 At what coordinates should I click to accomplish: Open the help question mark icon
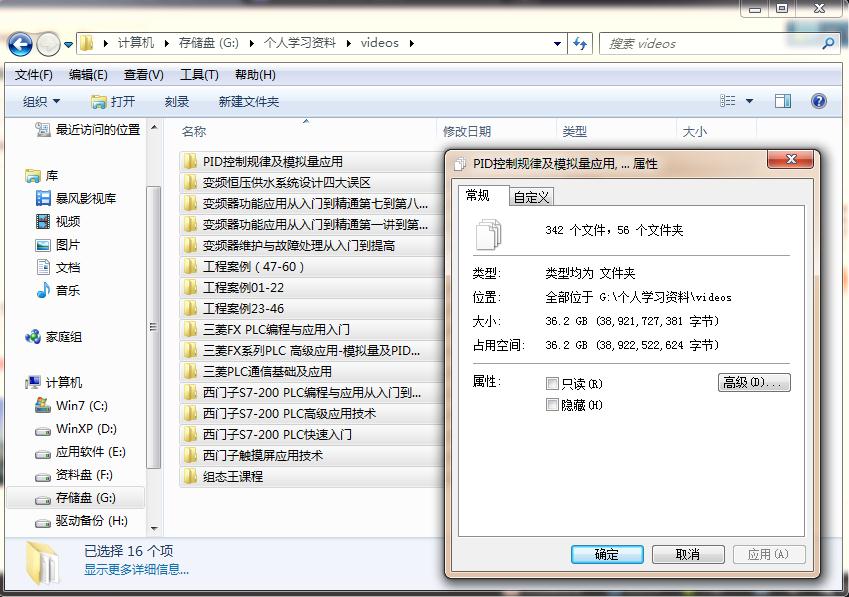819,101
